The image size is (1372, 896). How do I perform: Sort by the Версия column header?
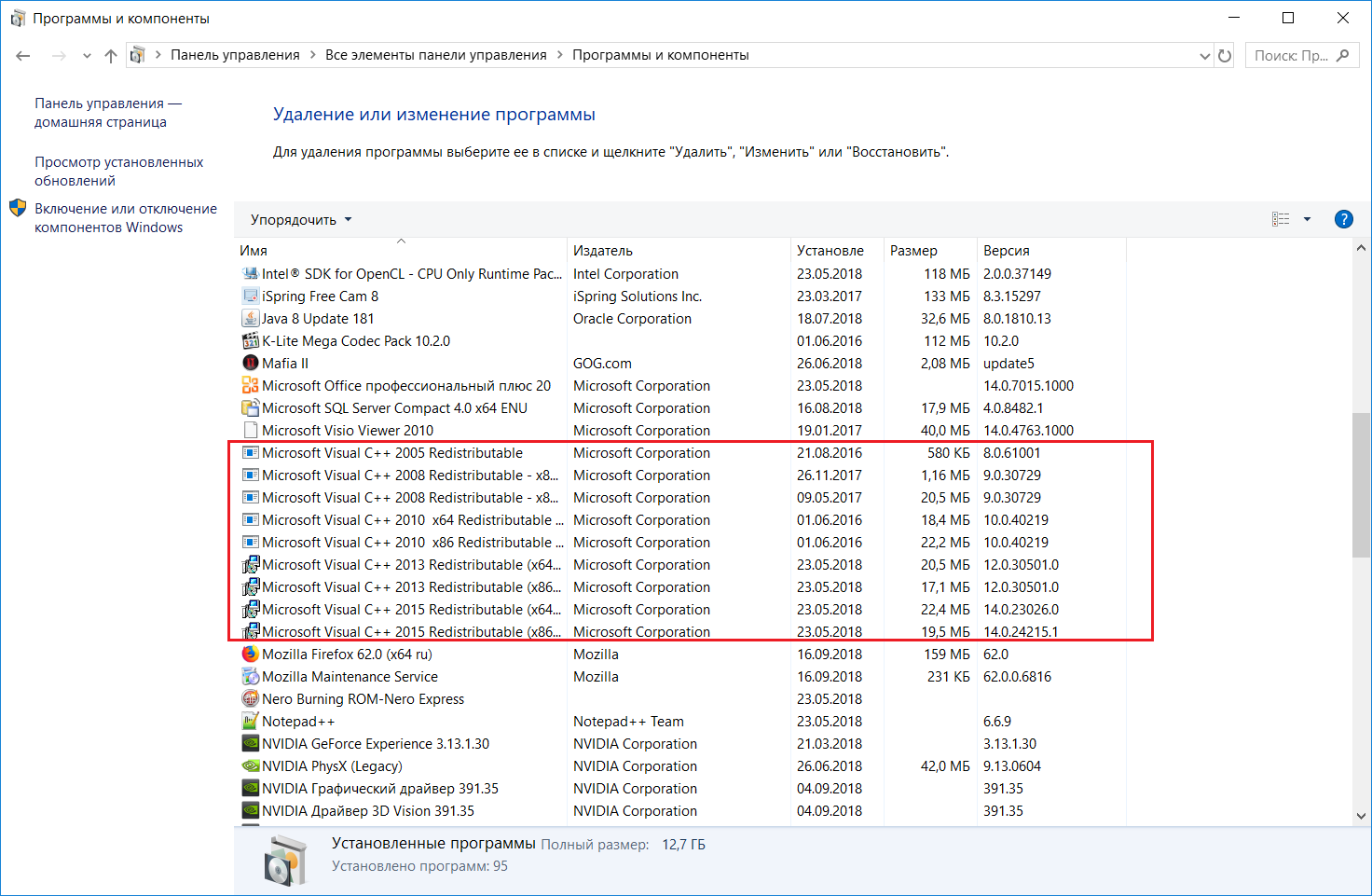pyautogui.click(x=1051, y=251)
